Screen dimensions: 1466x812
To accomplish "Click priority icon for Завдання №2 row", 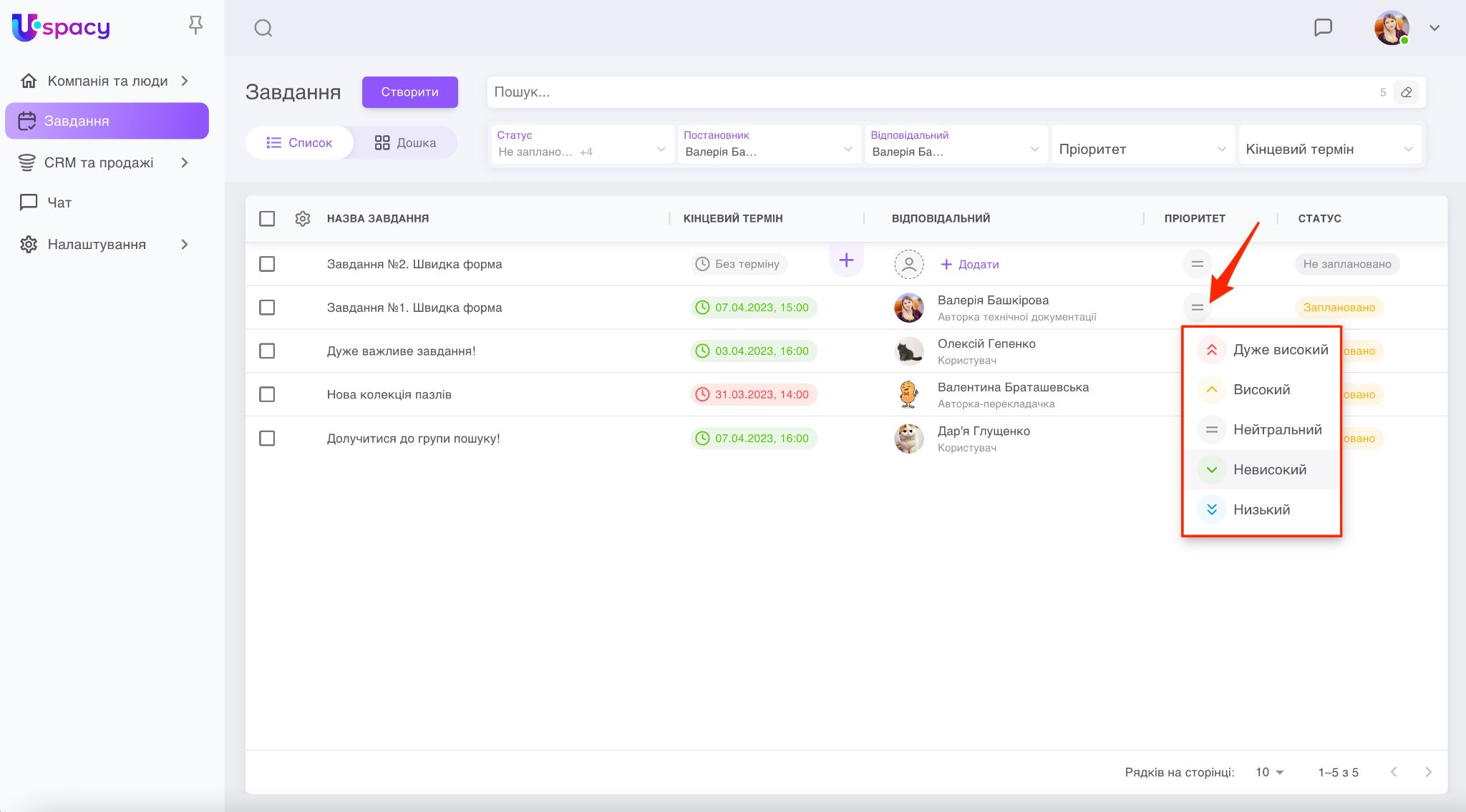I will 1197,264.
